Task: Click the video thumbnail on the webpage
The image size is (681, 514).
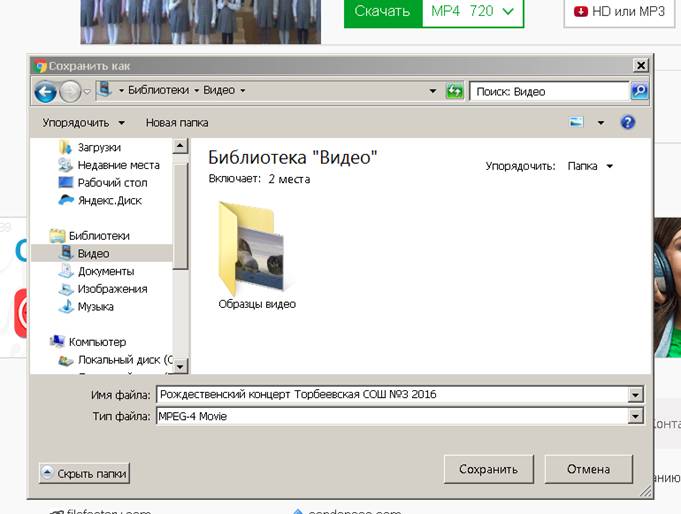Action: point(201,22)
